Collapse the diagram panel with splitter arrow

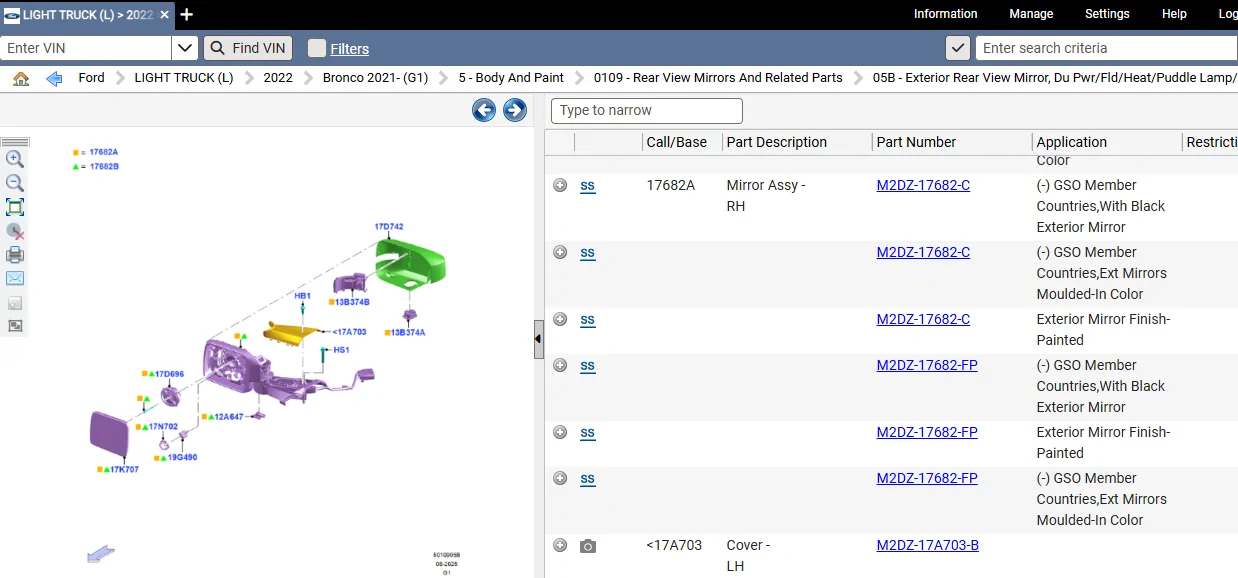pyautogui.click(x=538, y=339)
